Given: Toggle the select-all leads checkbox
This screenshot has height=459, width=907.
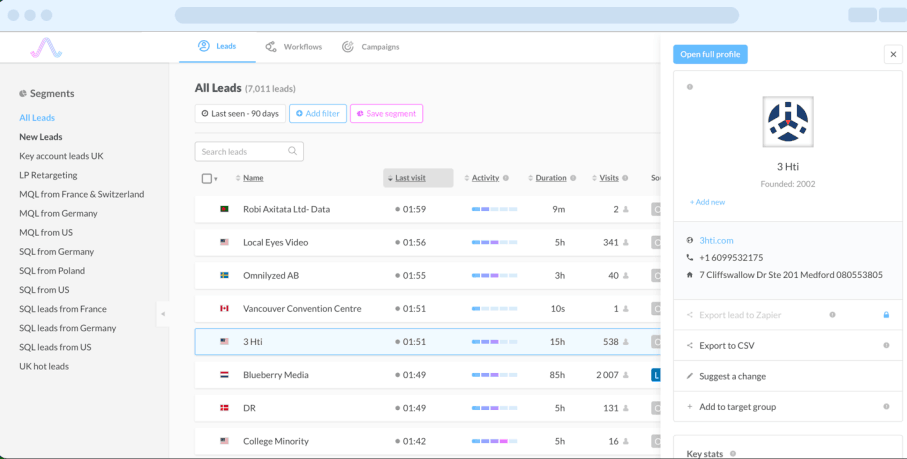Looking at the screenshot, I should click(x=207, y=179).
